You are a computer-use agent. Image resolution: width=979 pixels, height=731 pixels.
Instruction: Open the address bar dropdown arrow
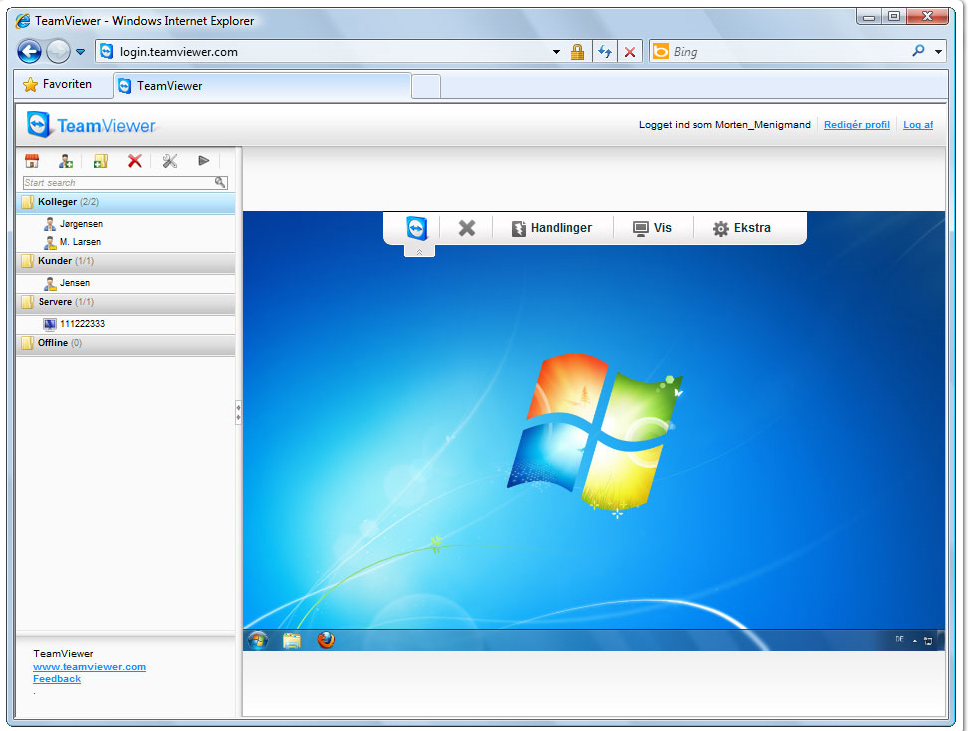[556, 52]
